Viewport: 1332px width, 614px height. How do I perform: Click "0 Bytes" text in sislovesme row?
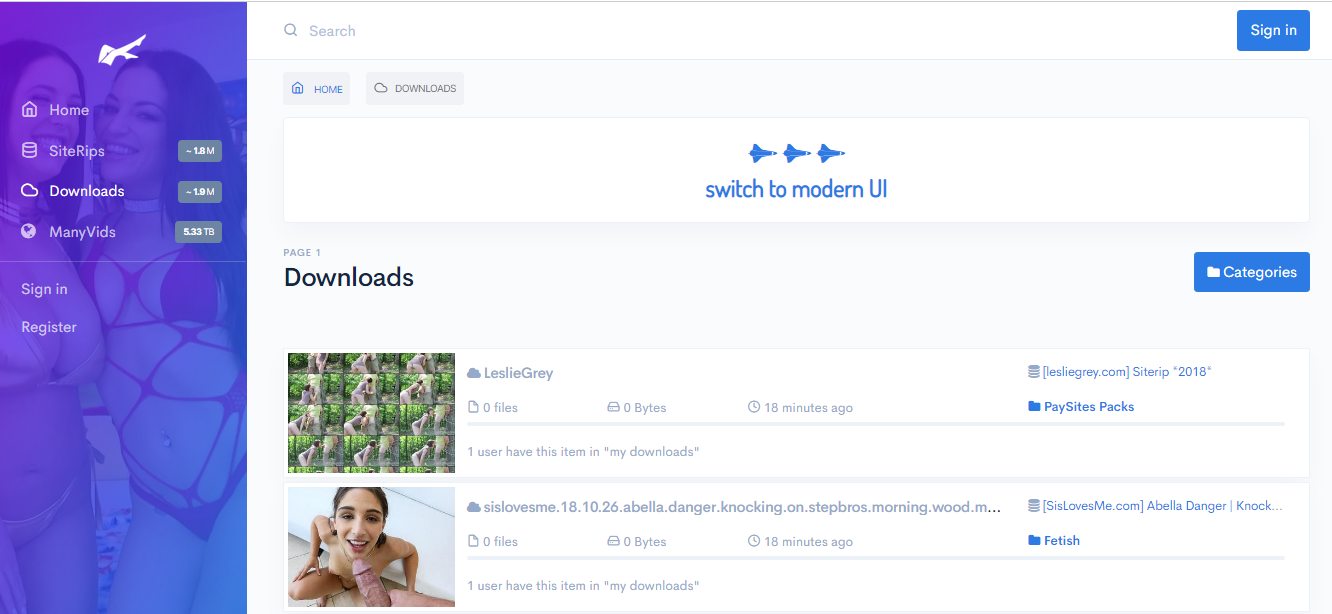(x=645, y=541)
